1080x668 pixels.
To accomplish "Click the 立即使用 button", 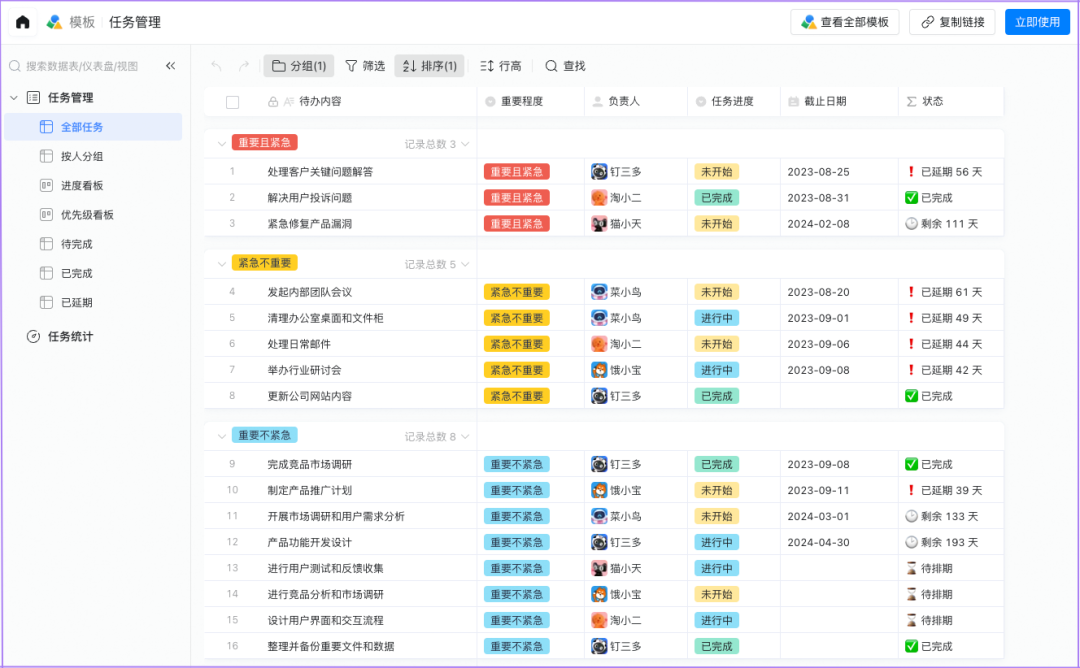I will coord(1037,22).
